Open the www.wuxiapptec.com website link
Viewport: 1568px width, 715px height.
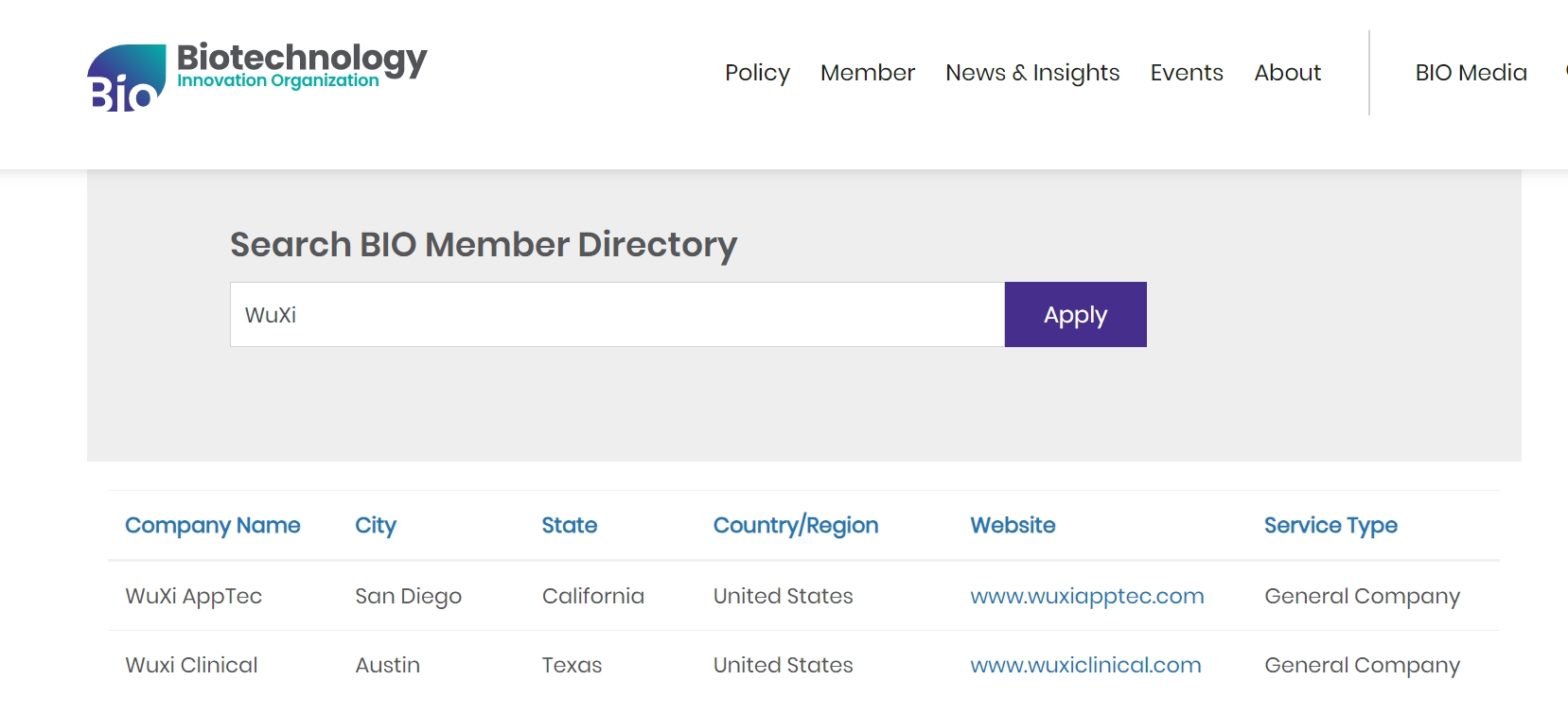(1086, 596)
